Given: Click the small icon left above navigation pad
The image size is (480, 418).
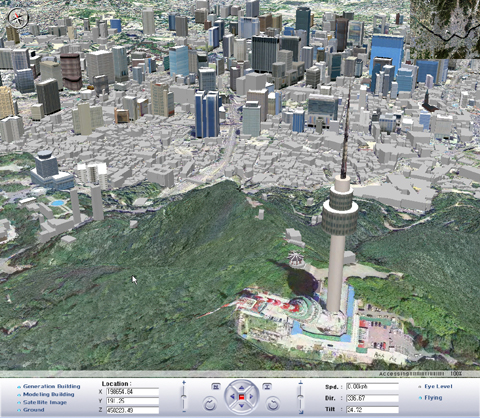Looking at the screenshot, I should tap(216, 387).
